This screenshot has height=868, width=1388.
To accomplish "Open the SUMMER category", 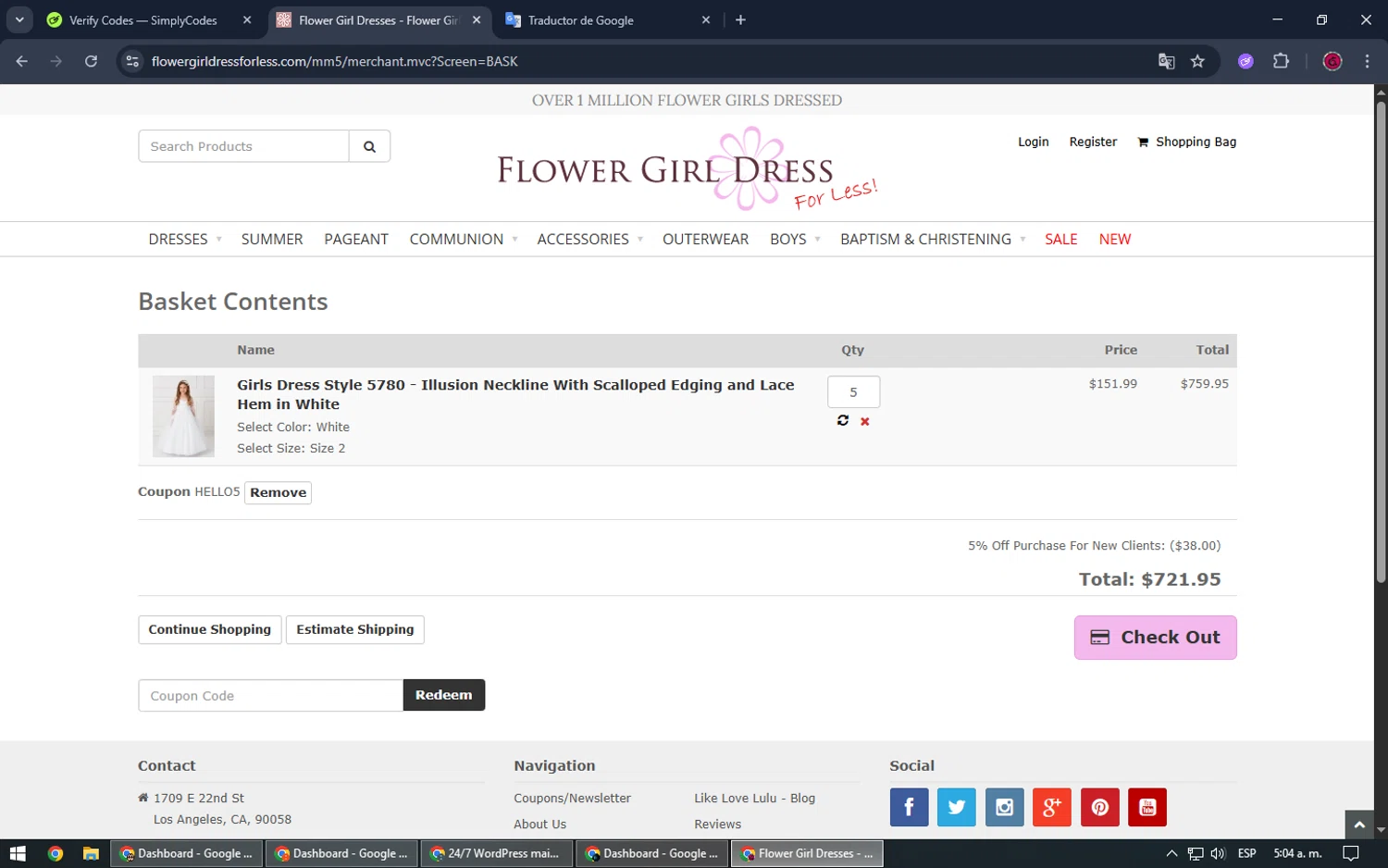I will coord(272,239).
